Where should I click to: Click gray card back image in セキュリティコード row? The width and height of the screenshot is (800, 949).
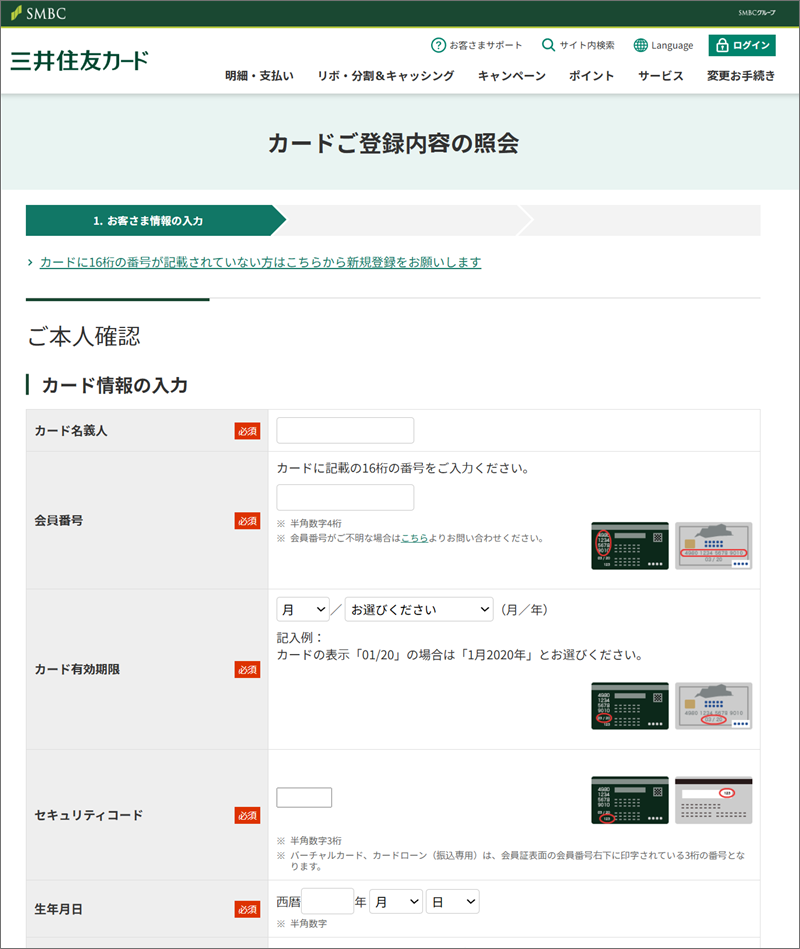[713, 800]
